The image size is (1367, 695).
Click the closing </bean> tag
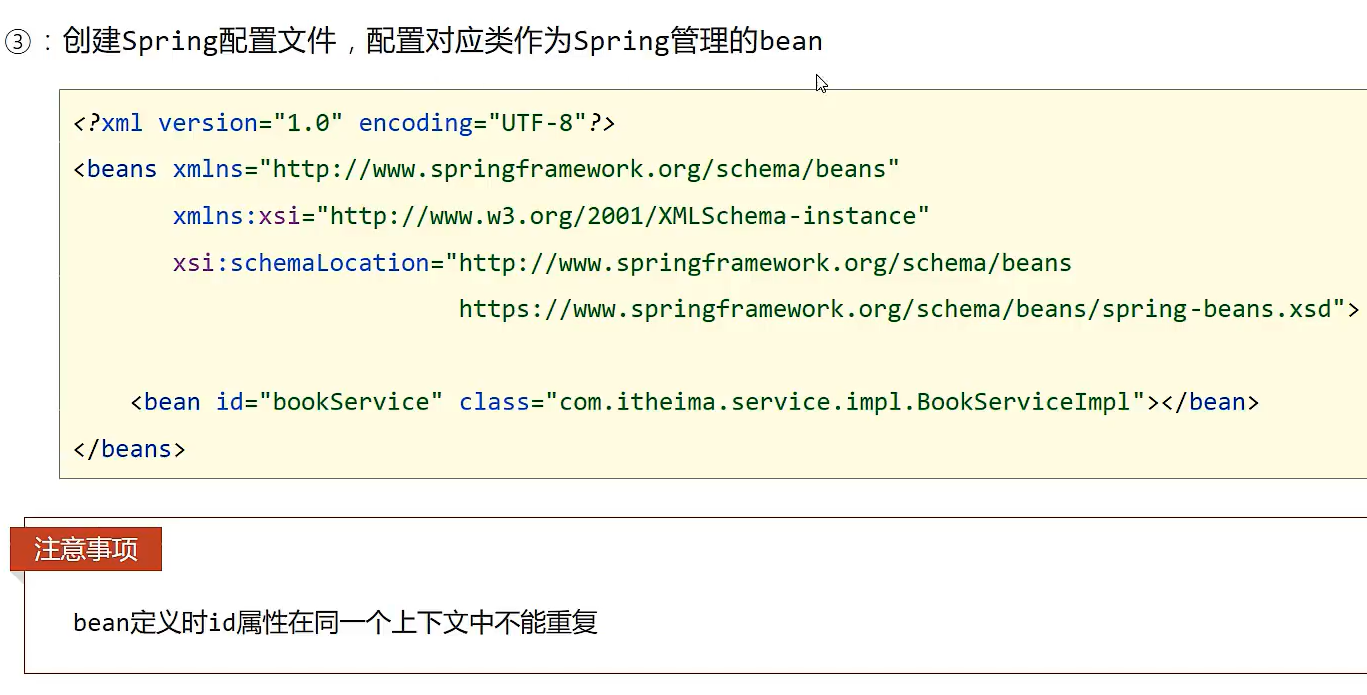coord(1210,402)
